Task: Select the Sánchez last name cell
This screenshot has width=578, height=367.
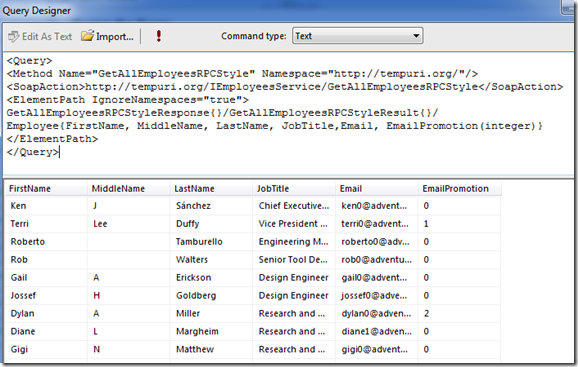Action: [x=211, y=206]
